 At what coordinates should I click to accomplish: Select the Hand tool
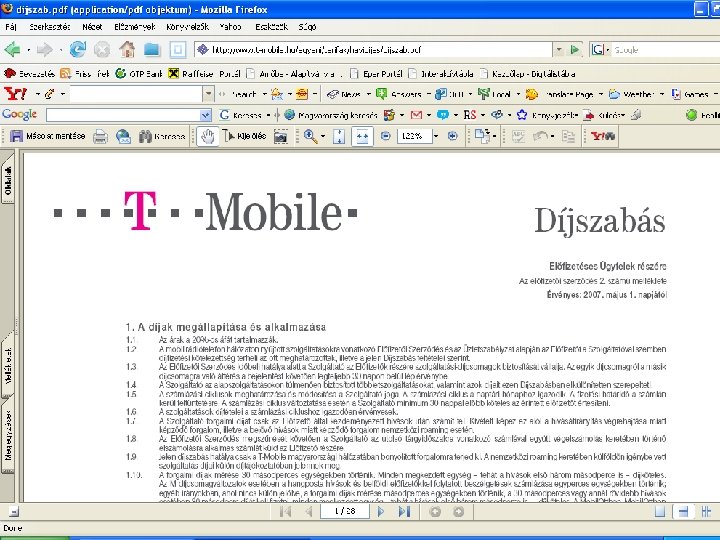pyautogui.click(x=208, y=136)
